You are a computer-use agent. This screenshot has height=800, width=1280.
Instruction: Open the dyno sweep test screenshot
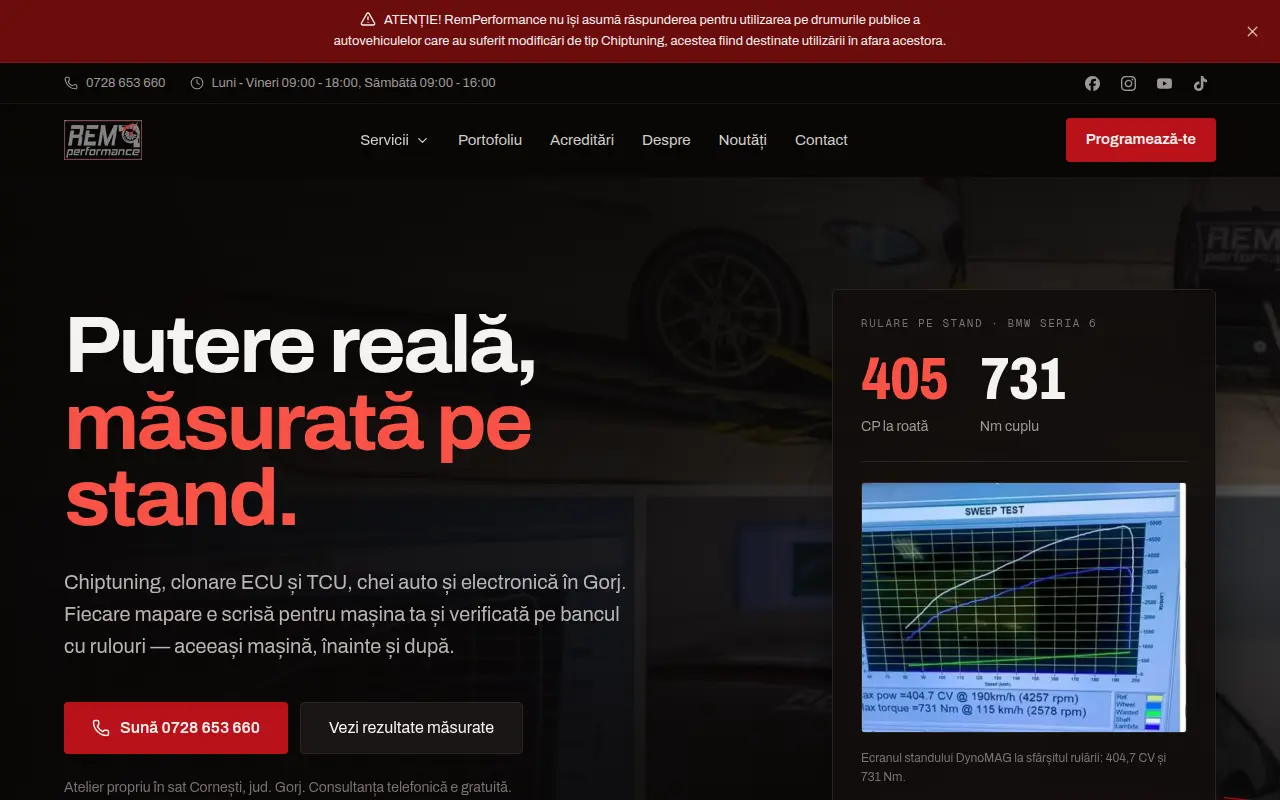pos(1024,608)
